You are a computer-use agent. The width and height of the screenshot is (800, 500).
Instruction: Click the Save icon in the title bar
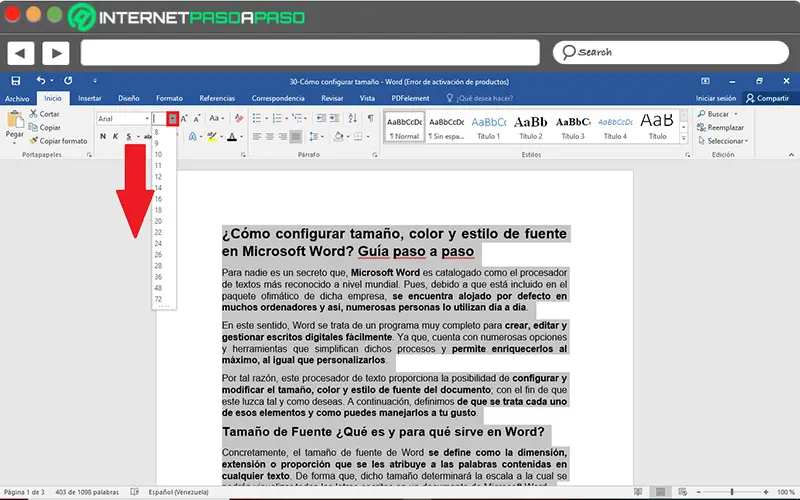[15, 80]
